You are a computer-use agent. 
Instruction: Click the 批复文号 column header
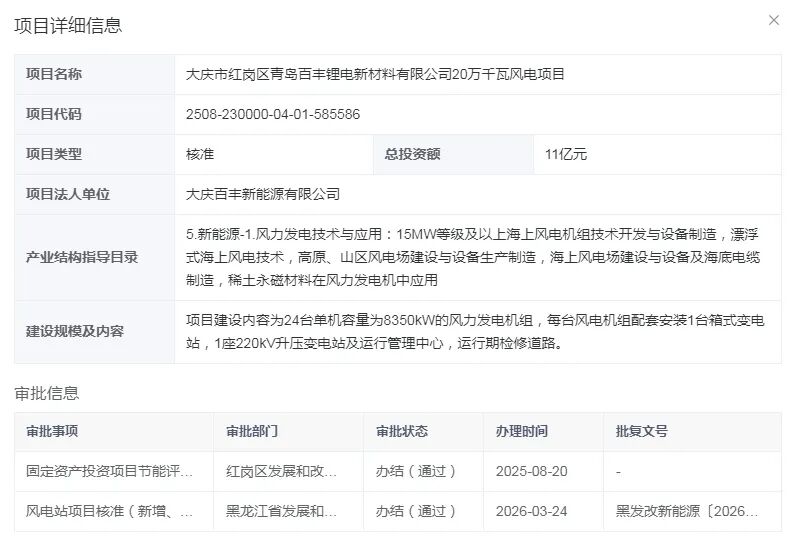pyautogui.click(x=642, y=431)
